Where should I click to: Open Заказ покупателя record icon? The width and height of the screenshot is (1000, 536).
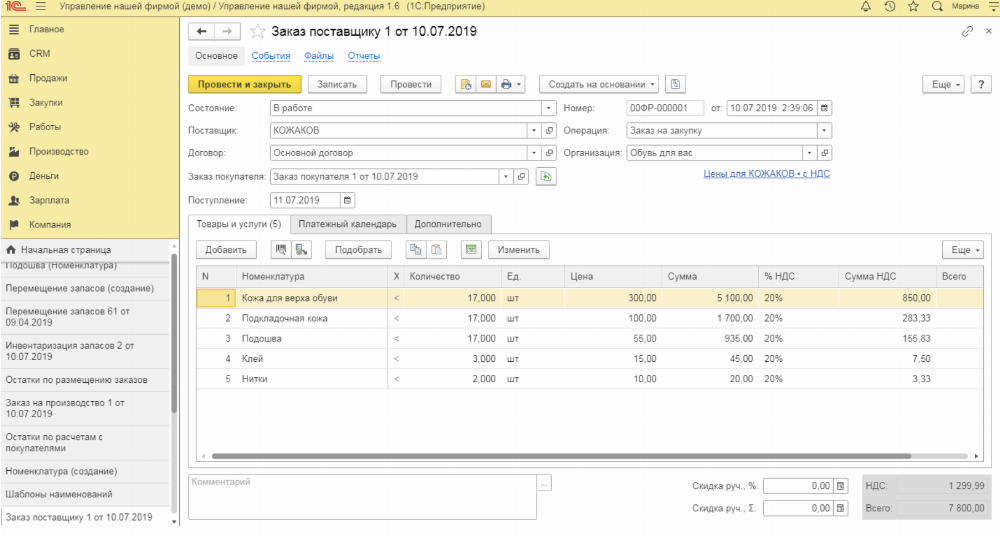click(522, 177)
